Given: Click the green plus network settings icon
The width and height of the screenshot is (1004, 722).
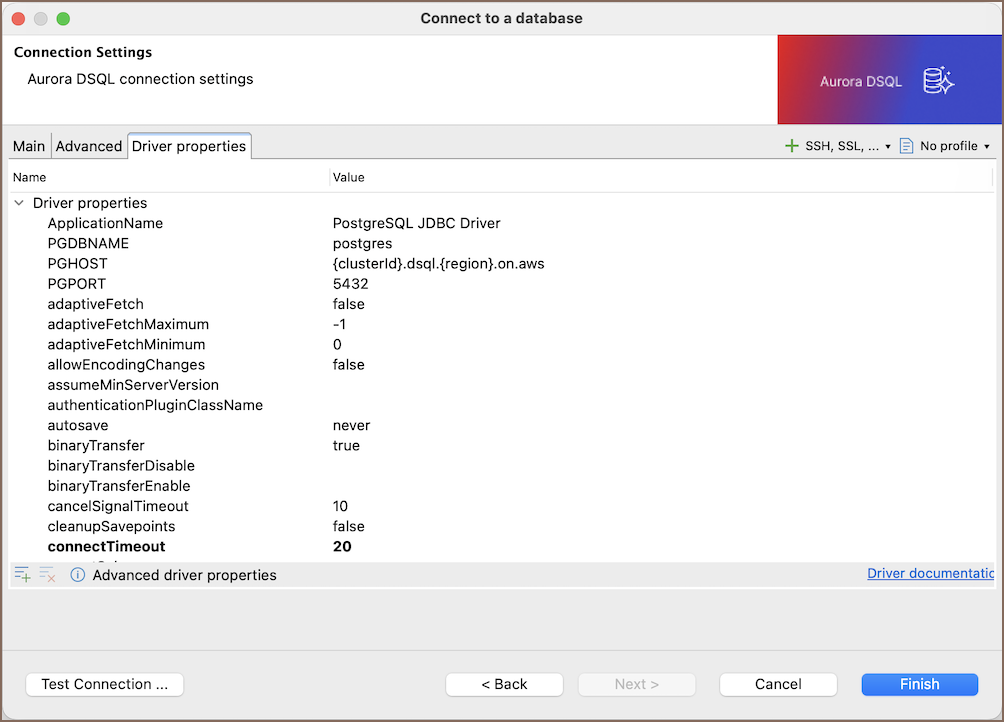Looking at the screenshot, I should [x=792, y=146].
